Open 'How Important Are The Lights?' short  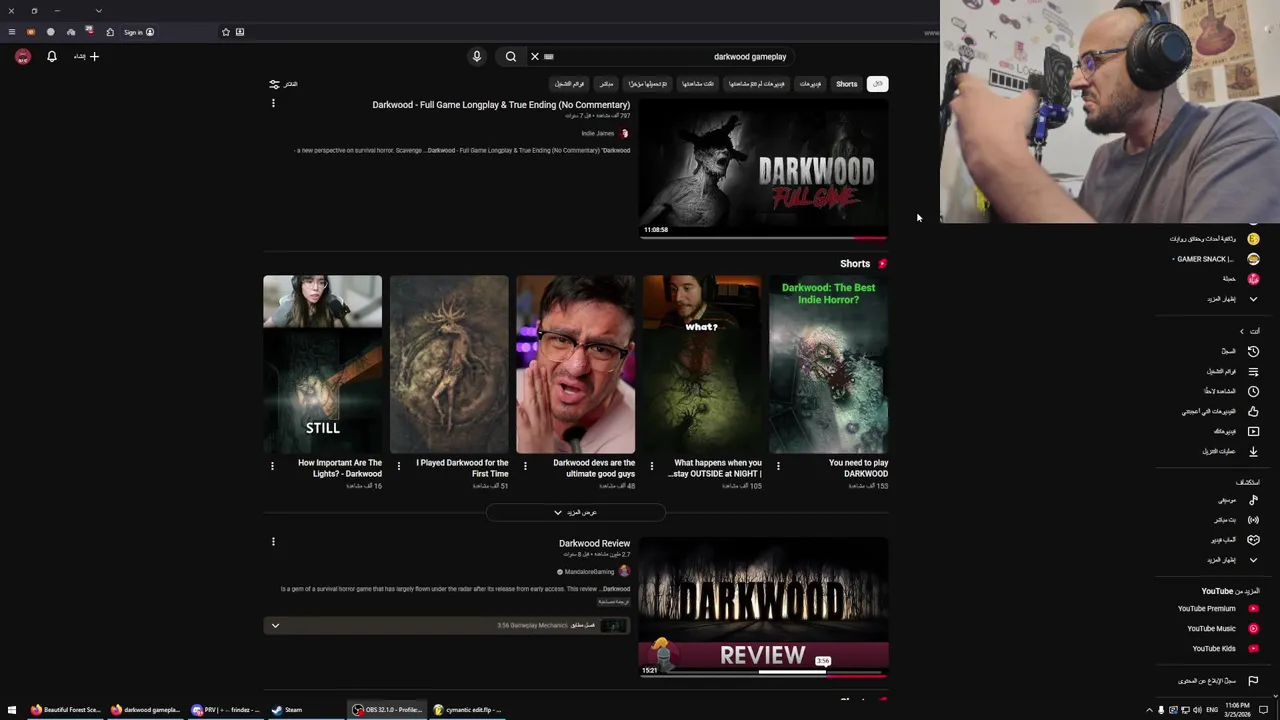[322, 365]
